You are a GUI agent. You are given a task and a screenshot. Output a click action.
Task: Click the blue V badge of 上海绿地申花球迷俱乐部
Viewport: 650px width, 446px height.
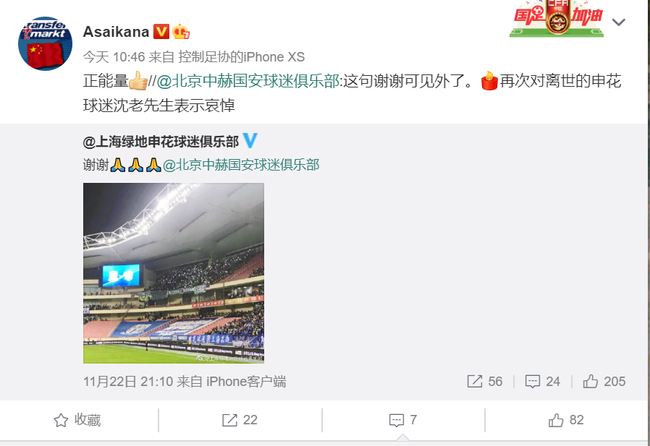tap(250, 141)
